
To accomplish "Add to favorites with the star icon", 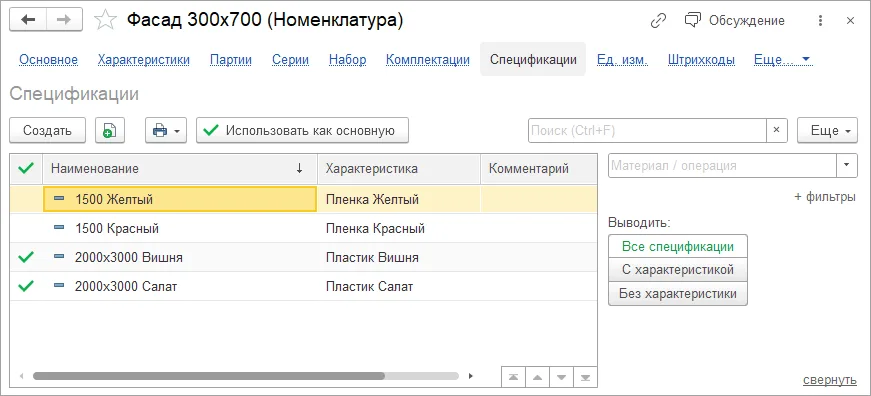I will [105, 21].
